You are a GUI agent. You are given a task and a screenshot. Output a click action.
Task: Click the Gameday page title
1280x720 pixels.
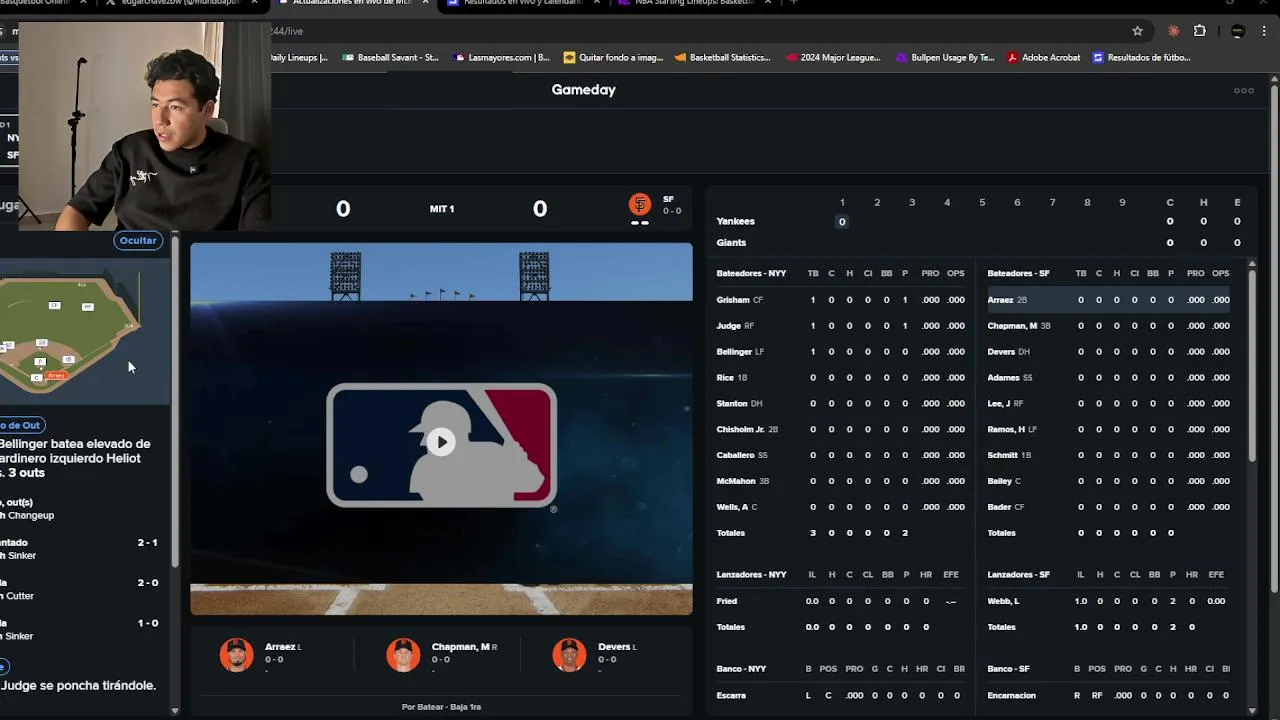[x=583, y=90]
